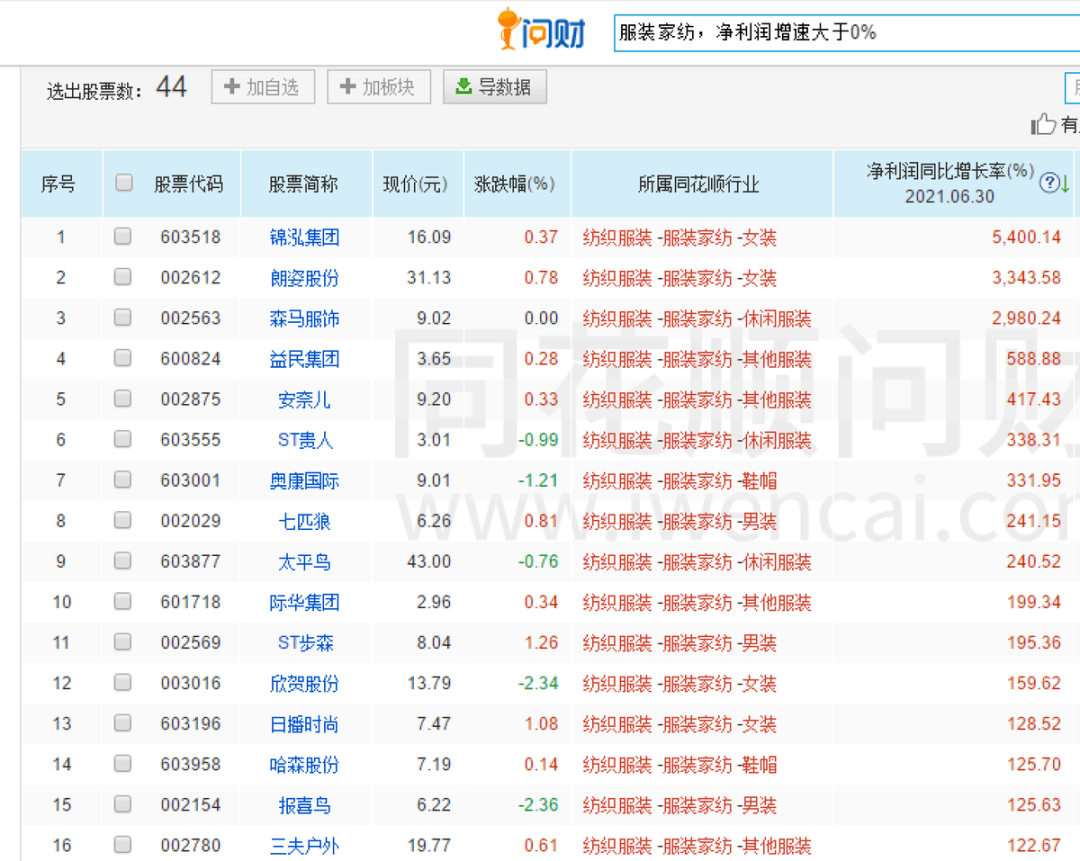Tick the checkbox for stock 603877
This screenshot has width=1080, height=861.
(x=123, y=561)
